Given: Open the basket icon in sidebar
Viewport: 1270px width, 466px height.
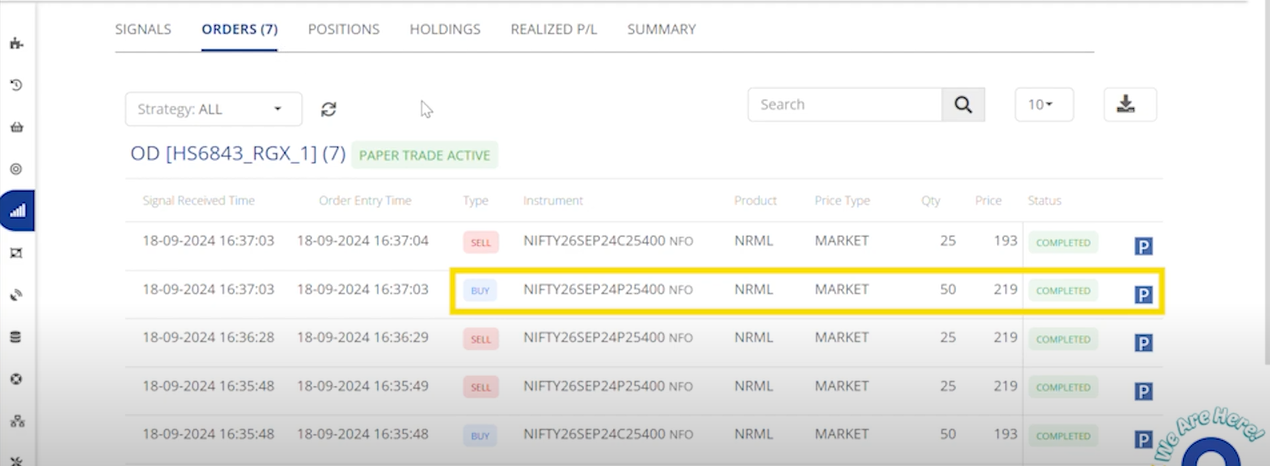Looking at the screenshot, I should [16, 127].
